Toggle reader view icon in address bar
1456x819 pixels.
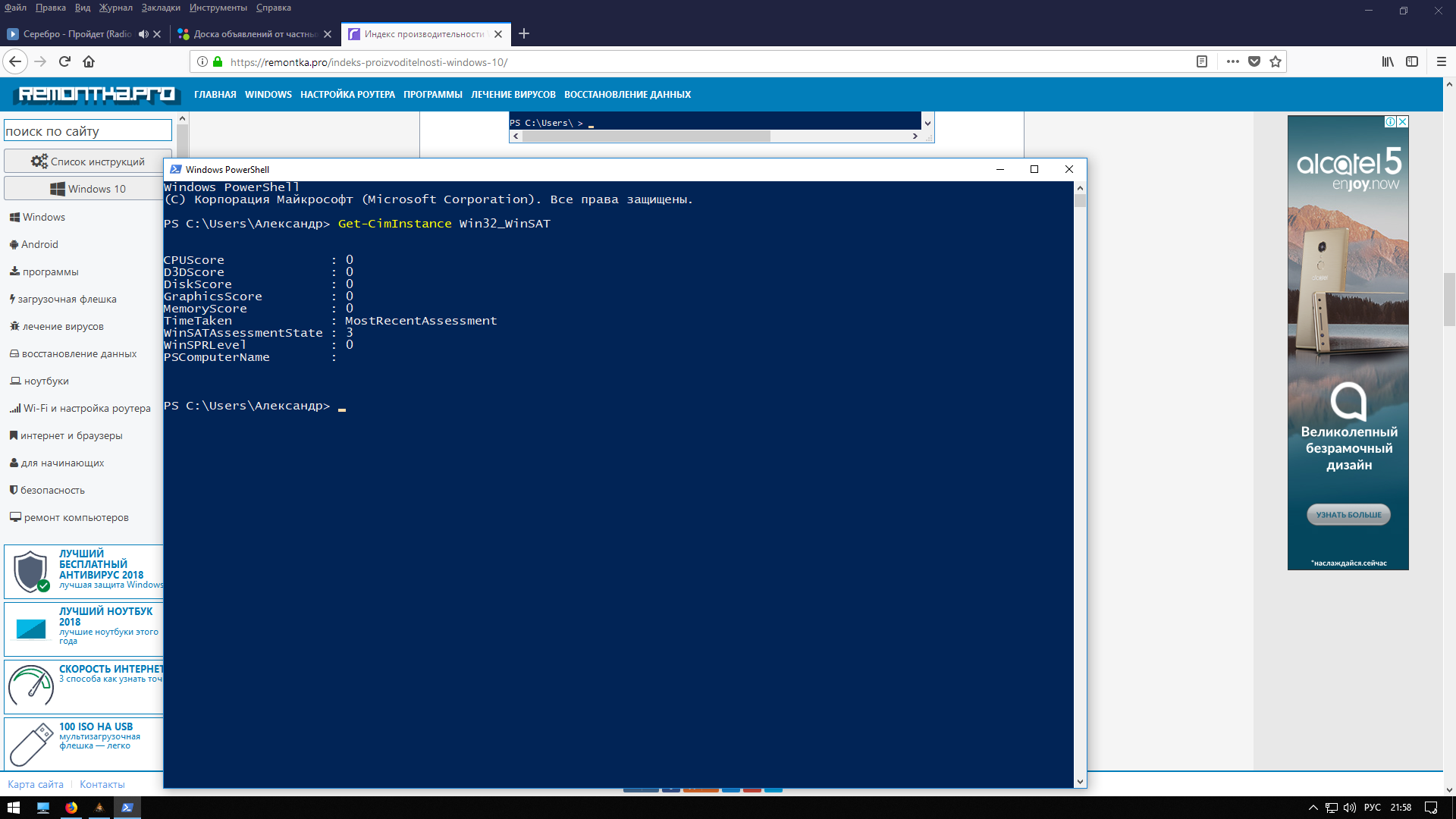pyautogui.click(x=1202, y=62)
